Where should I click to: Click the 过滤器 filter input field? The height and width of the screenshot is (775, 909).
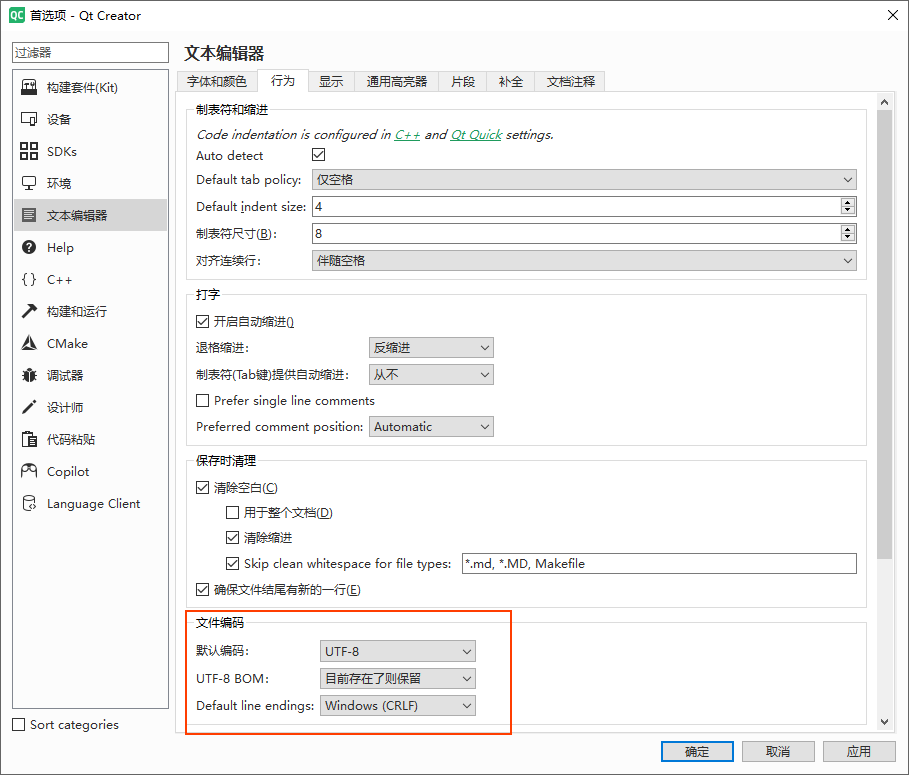pos(90,52)
